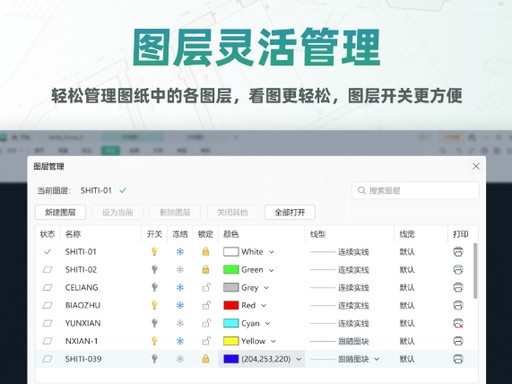Viewport: 512px width, 384px height.
Task: Click the status icon of SHITI-02
Action: [48, 269]
